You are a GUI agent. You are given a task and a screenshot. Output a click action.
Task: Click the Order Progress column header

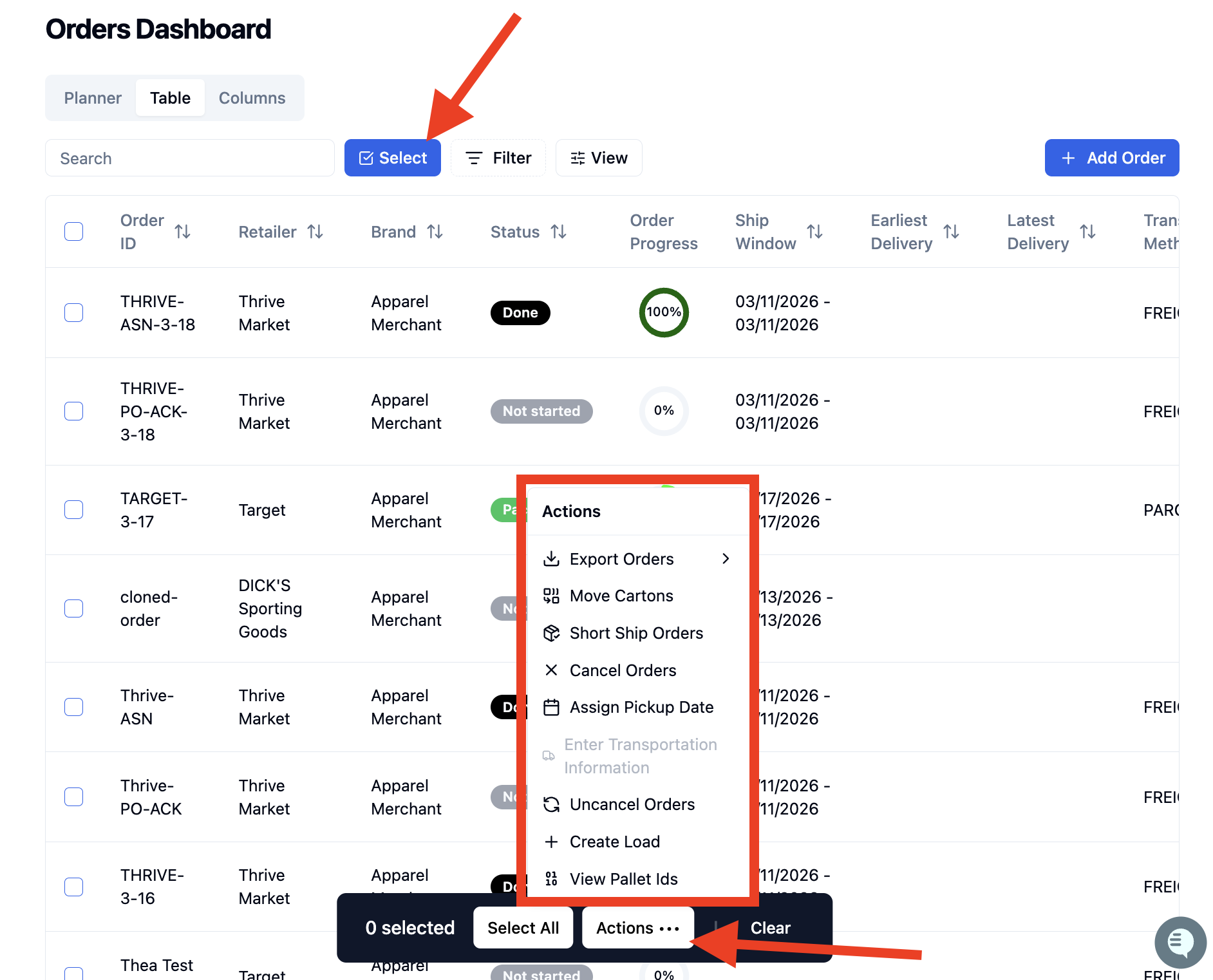click(x=664, y=232)
